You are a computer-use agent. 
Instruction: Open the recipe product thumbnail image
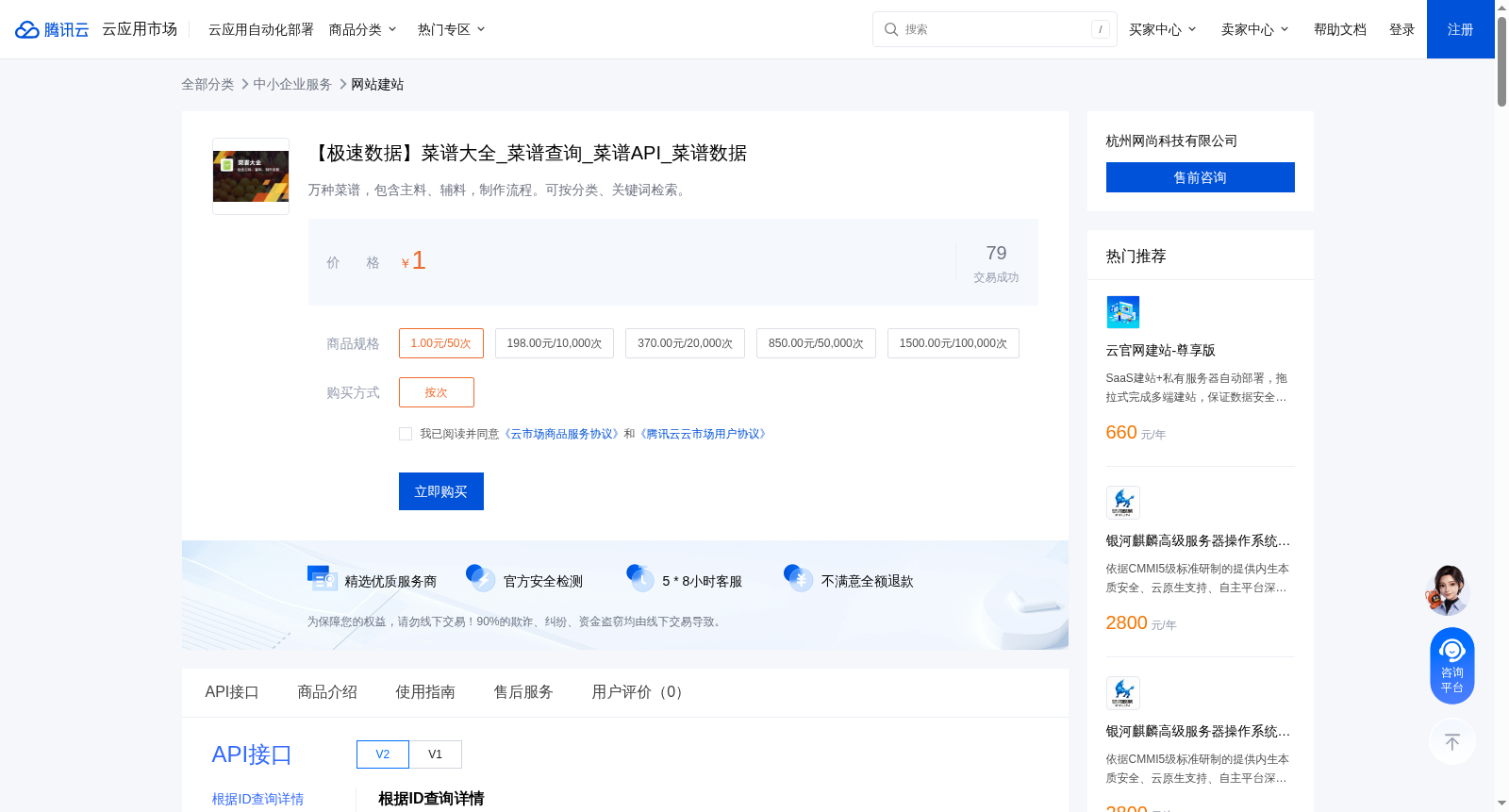(251, 176)
